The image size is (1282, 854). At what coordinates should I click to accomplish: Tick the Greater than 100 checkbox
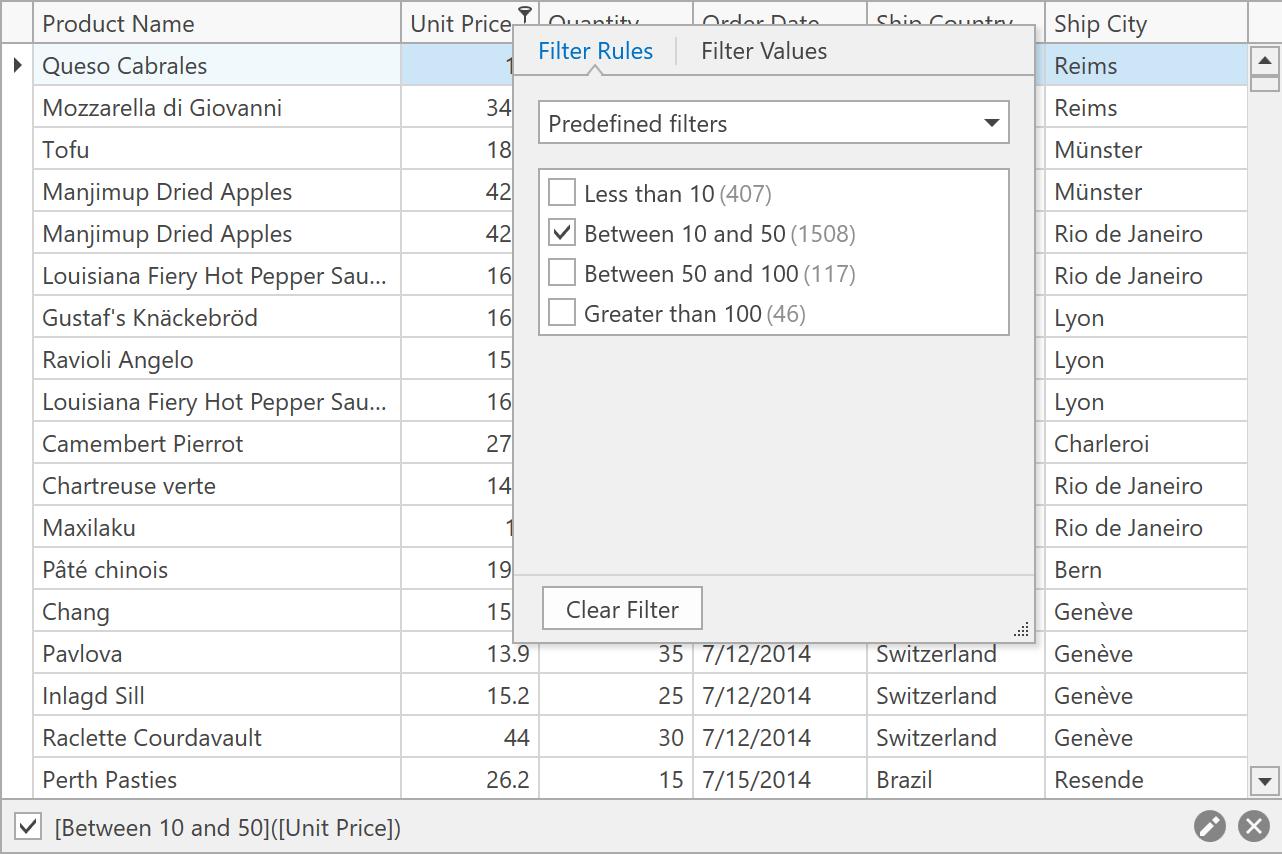563,313
